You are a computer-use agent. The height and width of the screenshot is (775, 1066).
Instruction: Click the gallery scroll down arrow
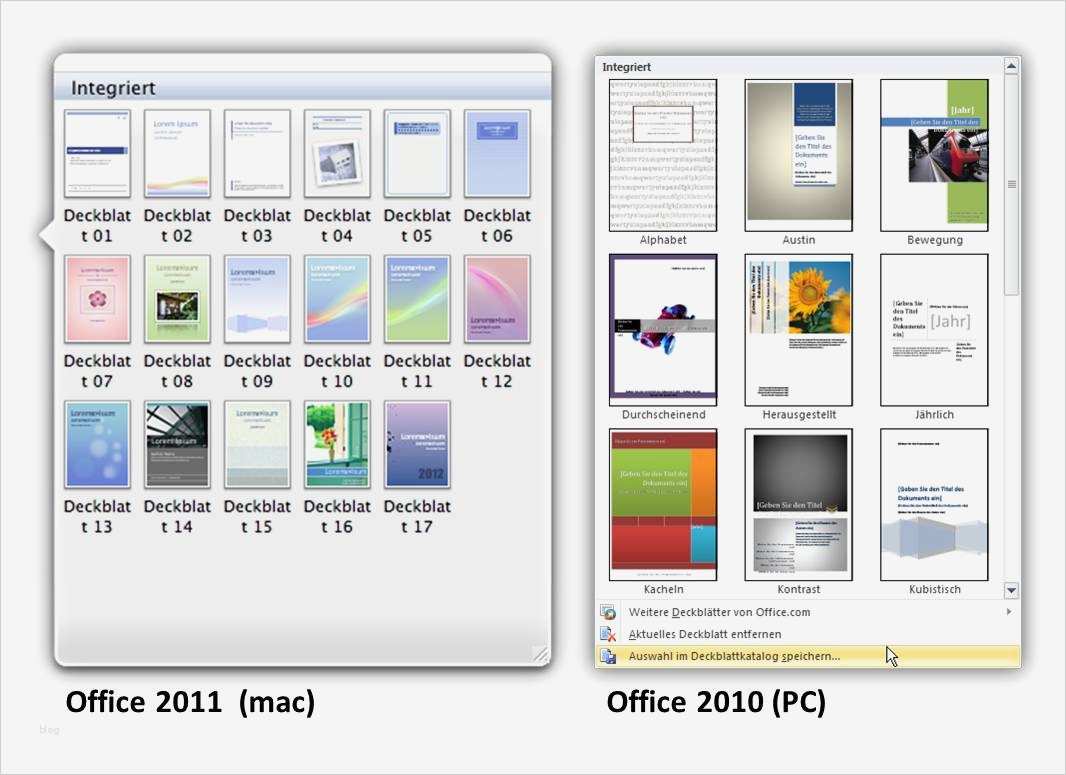[x=1011, y=590]
